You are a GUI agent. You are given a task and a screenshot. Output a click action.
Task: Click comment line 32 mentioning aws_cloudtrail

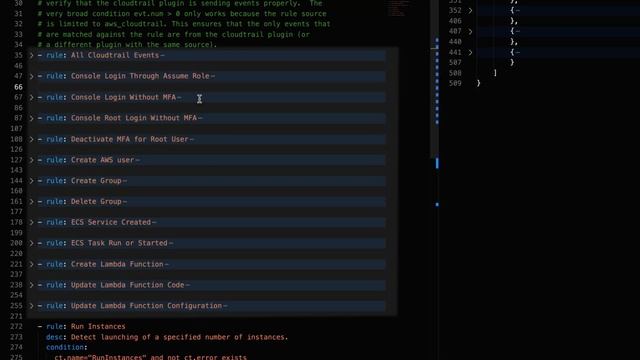tap(184, 24)
